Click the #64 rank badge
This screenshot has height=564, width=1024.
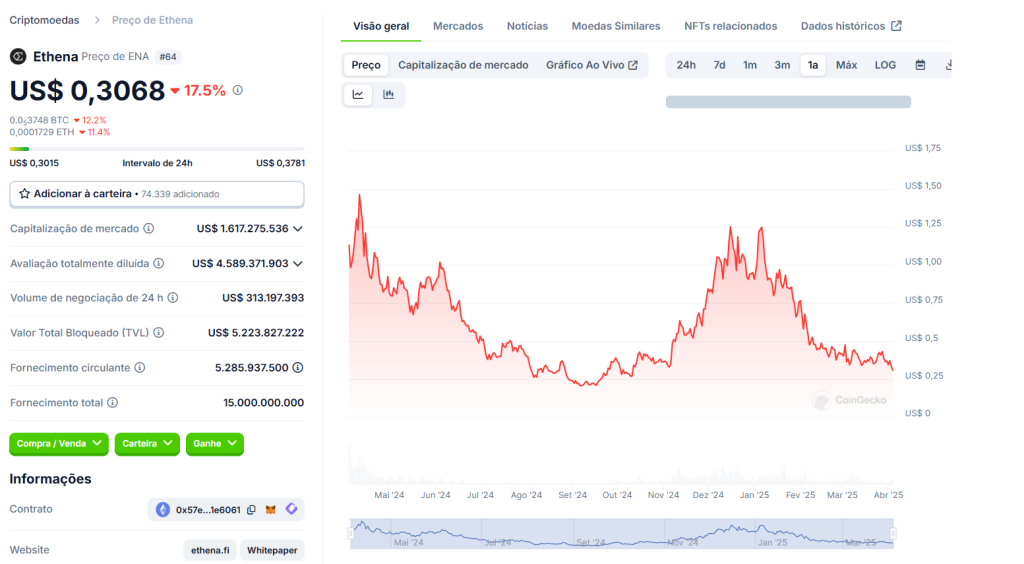point(168,57)
